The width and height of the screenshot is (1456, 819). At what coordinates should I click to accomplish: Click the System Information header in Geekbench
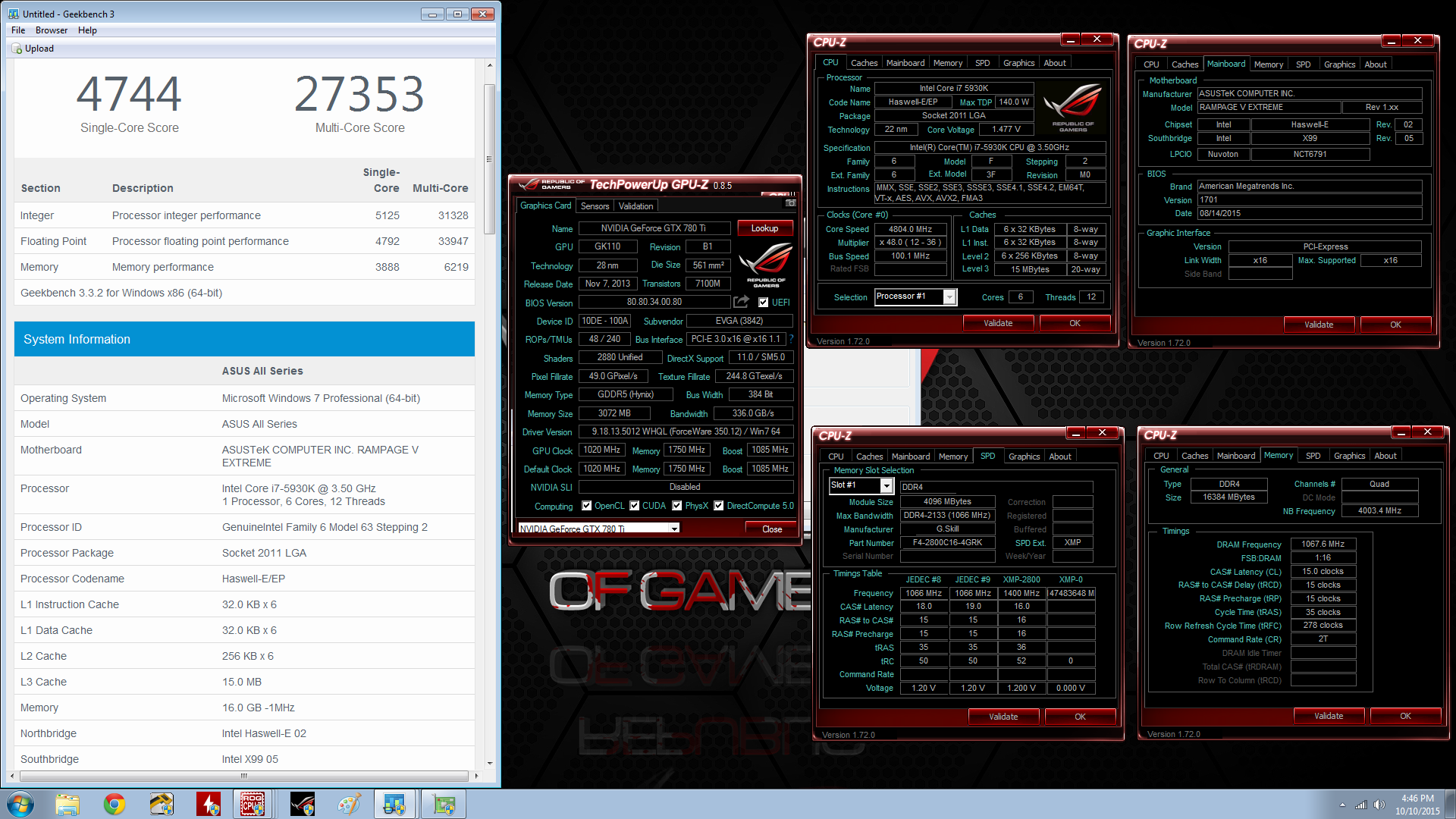(x=244, y=339)
